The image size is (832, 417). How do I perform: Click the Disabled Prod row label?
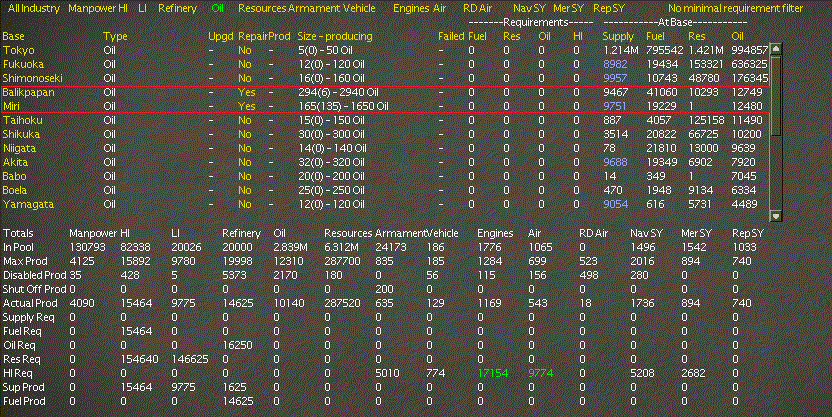point(34,275)
